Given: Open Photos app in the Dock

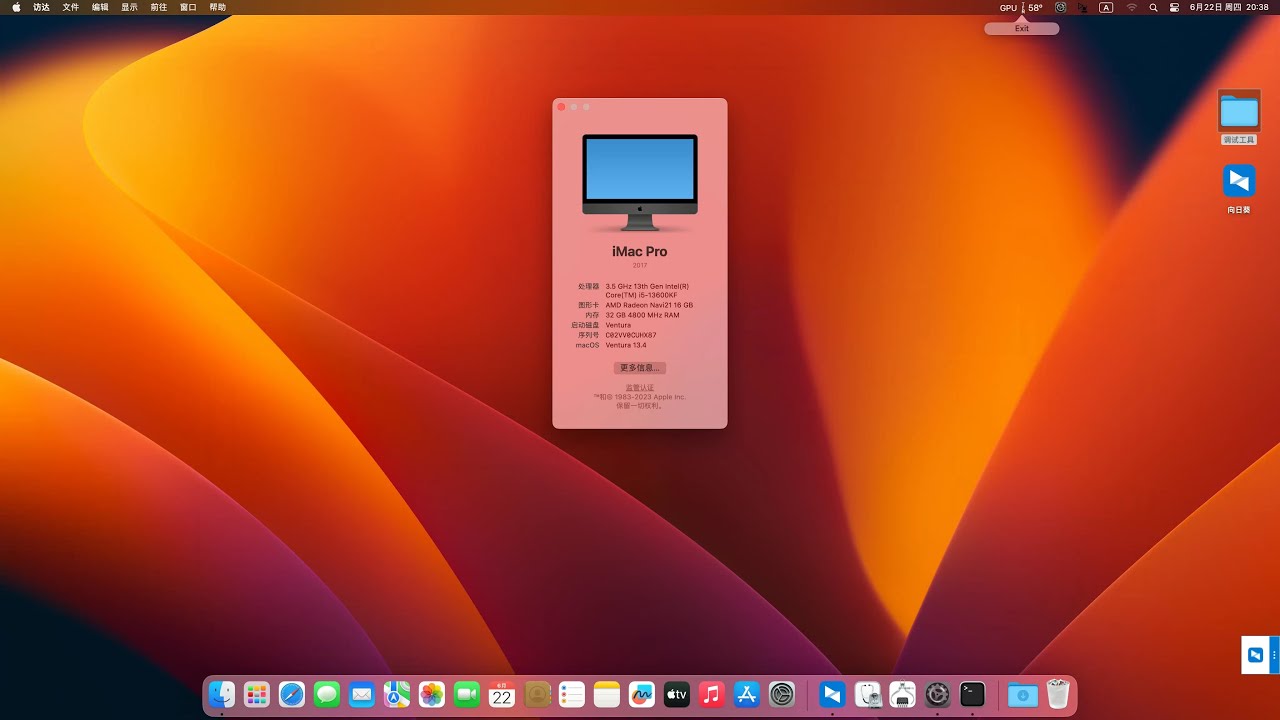Looking at the screenshot, I should 432,694.
